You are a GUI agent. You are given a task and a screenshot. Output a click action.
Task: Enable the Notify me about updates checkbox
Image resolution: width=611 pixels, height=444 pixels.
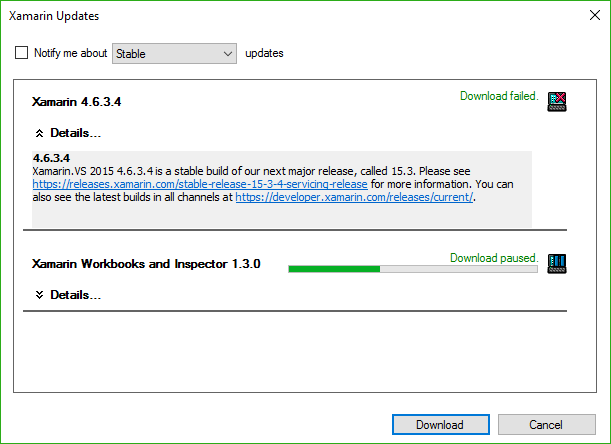coord(21,53)
